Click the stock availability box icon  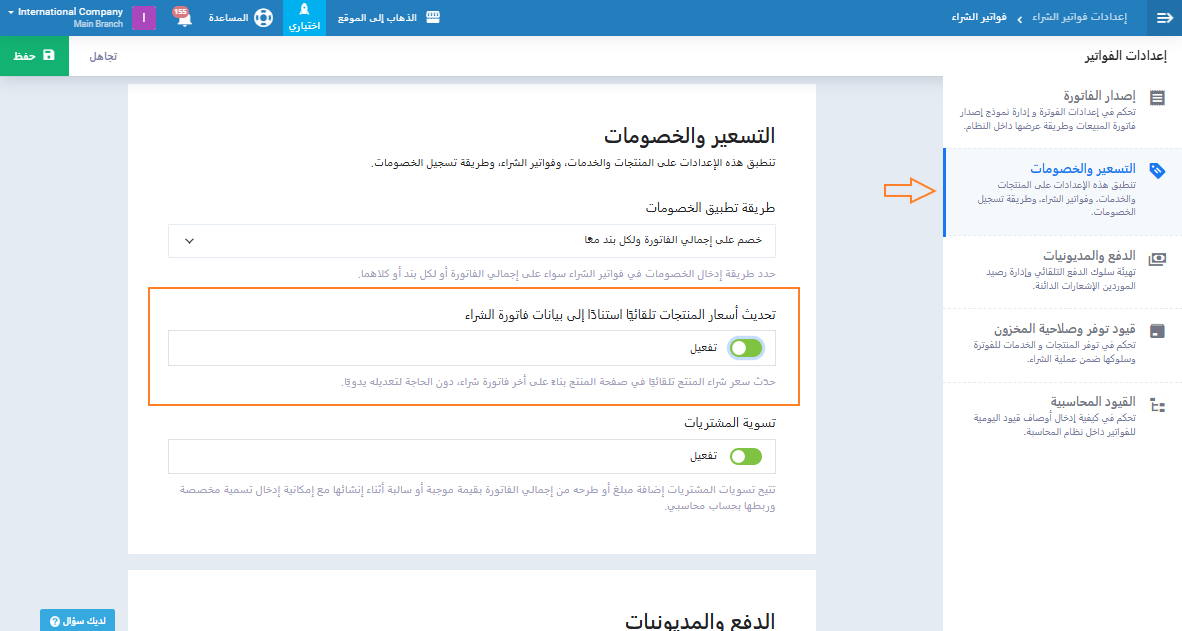1157,331
